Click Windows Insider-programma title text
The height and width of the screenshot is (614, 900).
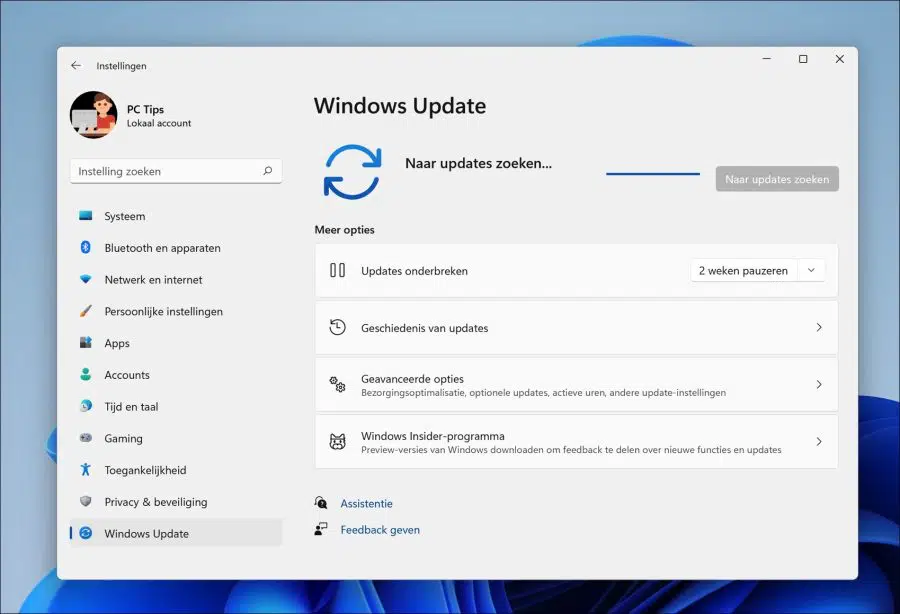[x=433, y=436]
